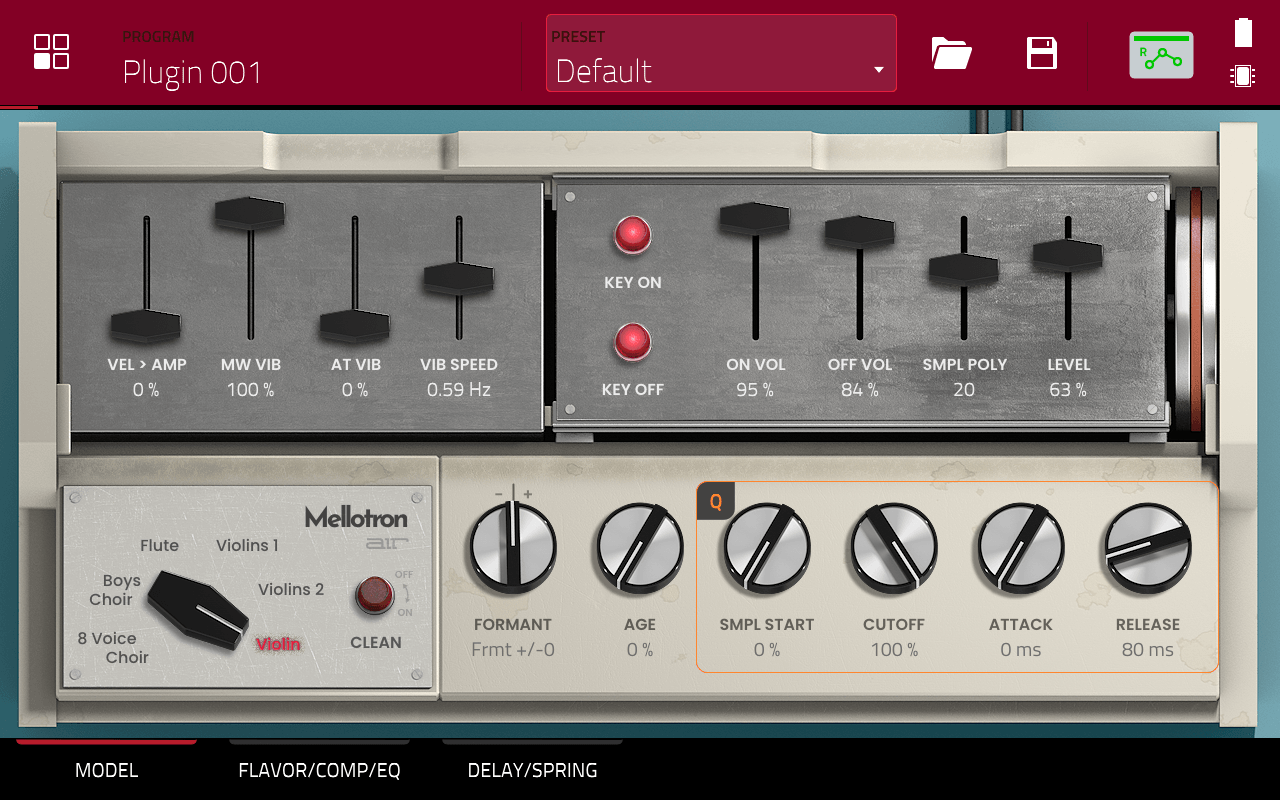Toggle the KEY ON red light
The width and height of the screenshot is (1280, 800).
632,236
